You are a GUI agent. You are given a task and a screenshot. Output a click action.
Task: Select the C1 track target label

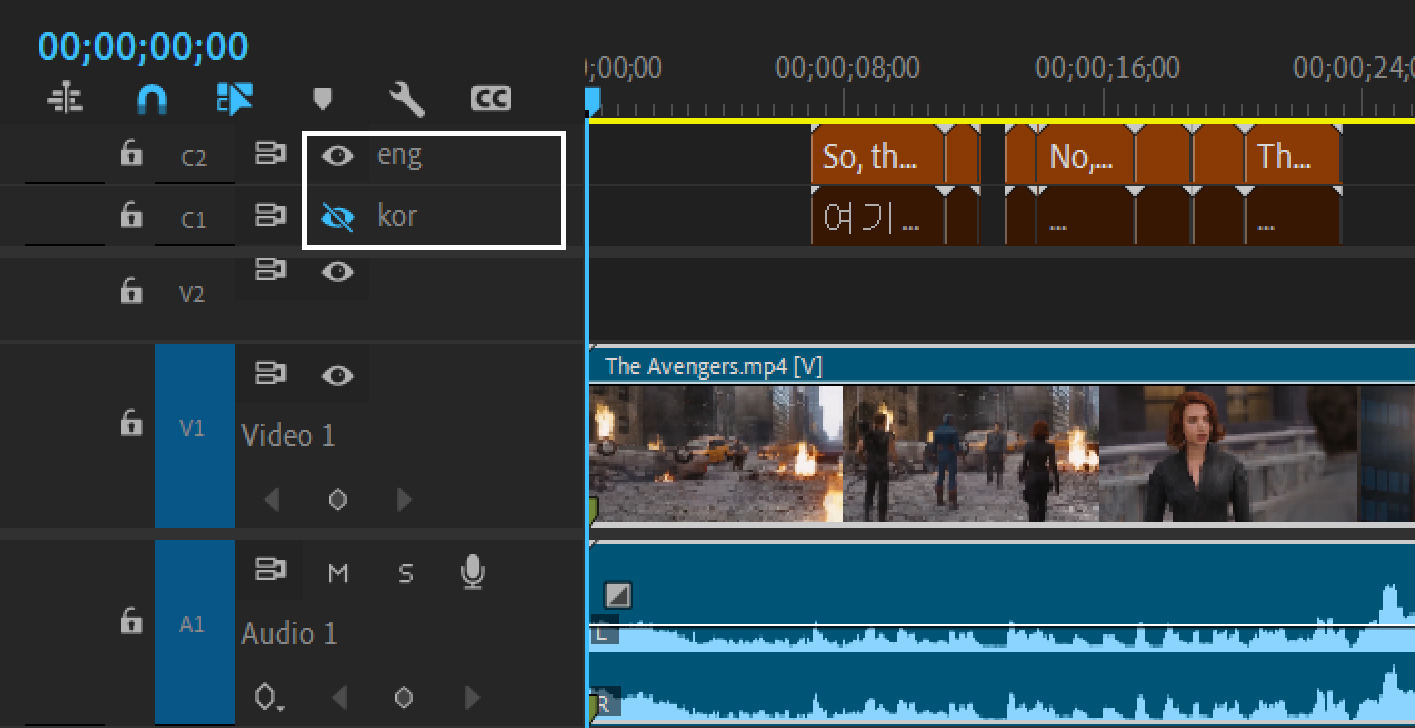pyautogui.click(x=194, y=219)
